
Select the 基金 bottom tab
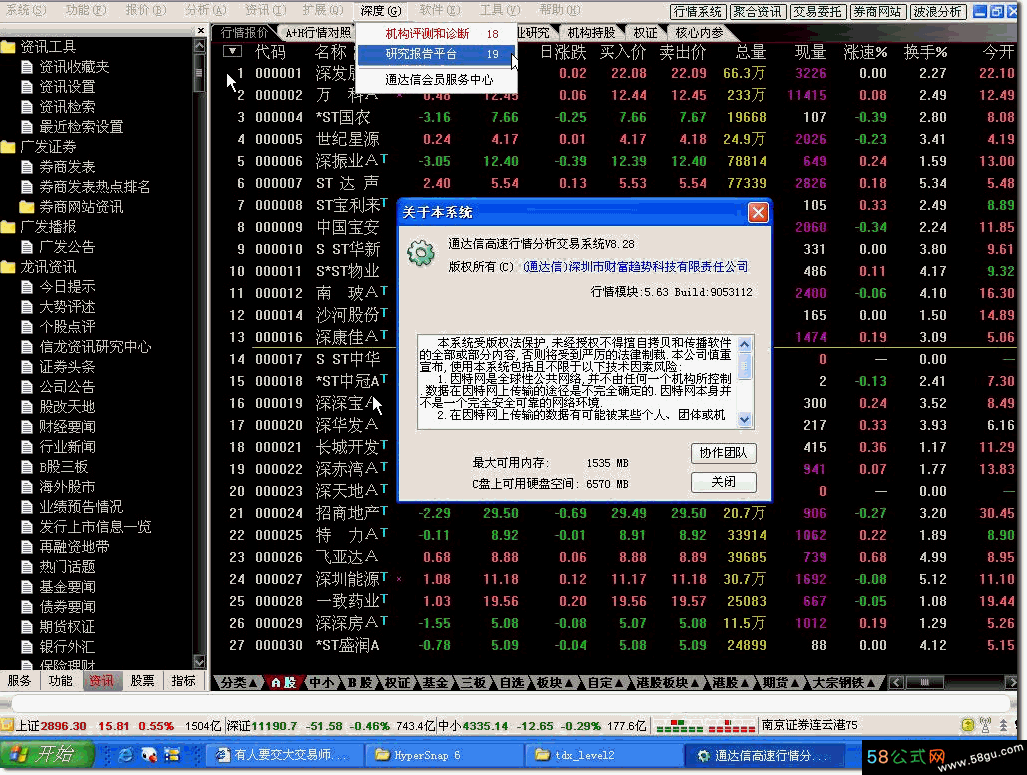[x=435, y=683]
